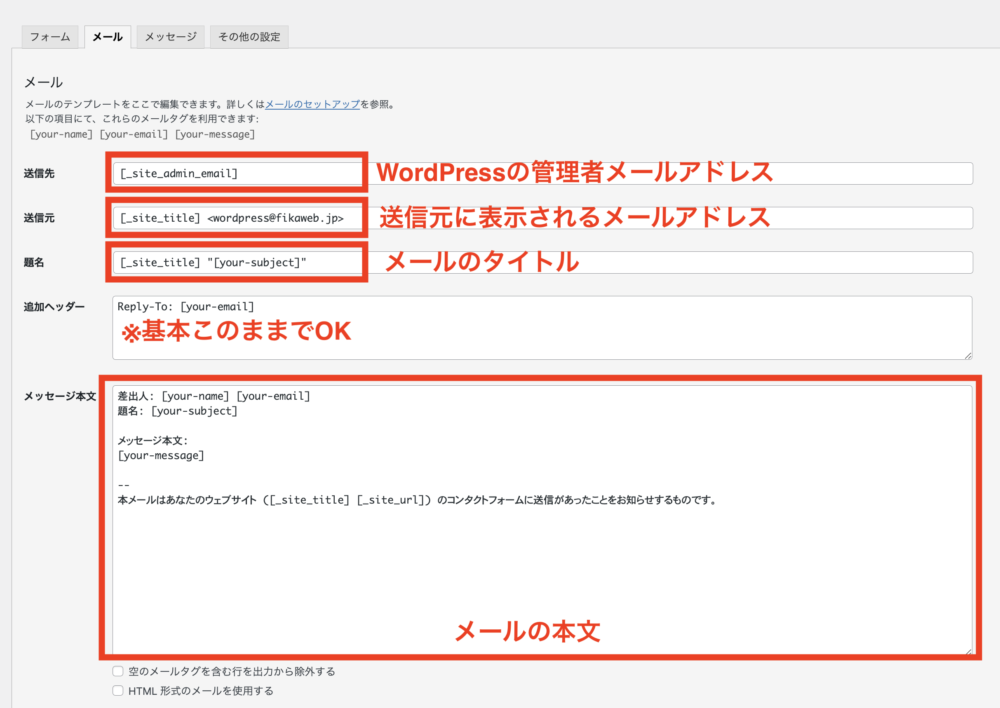Click the 本メールはあなたのウェブサイト footer line
The image size is (1000, 708).
[x=417, y=500]
